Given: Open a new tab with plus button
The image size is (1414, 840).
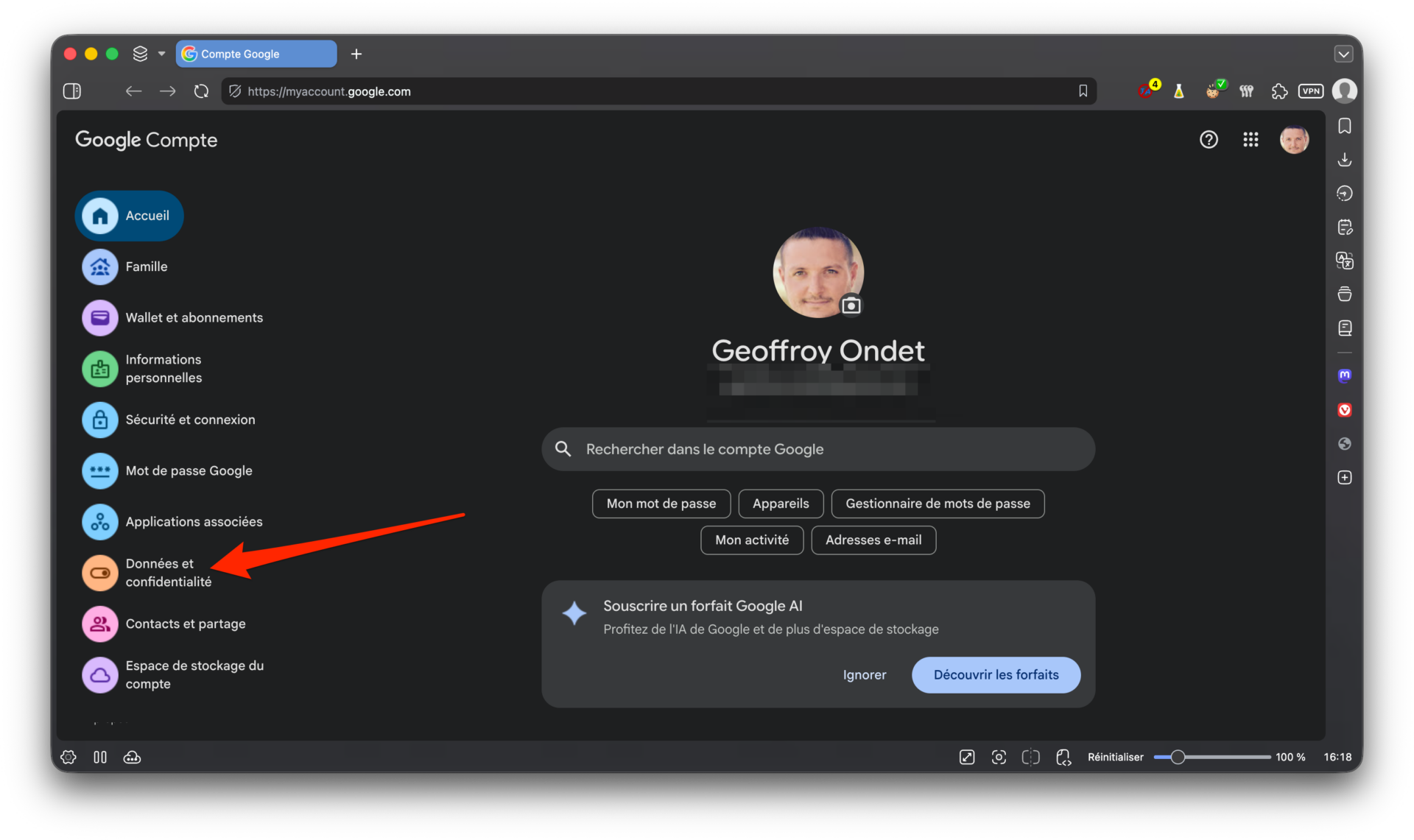Looking at the screenshot, I should pyautogui.click(x=356, y=54).
